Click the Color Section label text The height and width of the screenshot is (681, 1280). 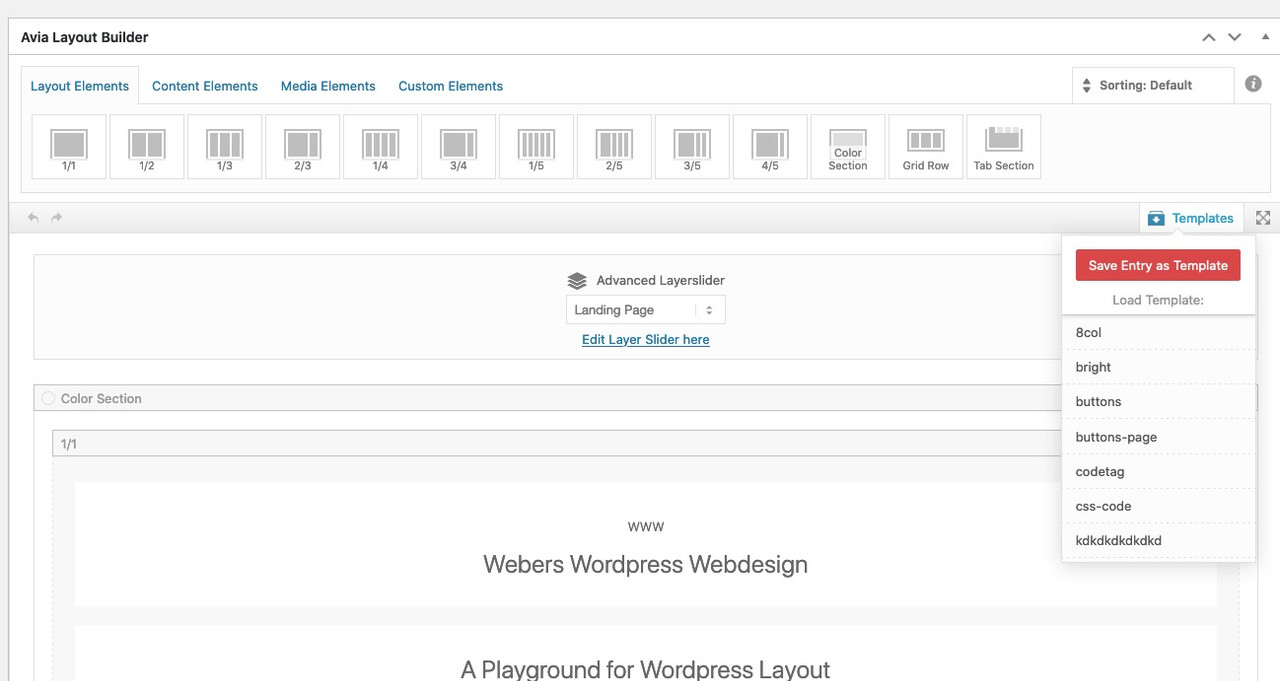[x=101, y=398]
